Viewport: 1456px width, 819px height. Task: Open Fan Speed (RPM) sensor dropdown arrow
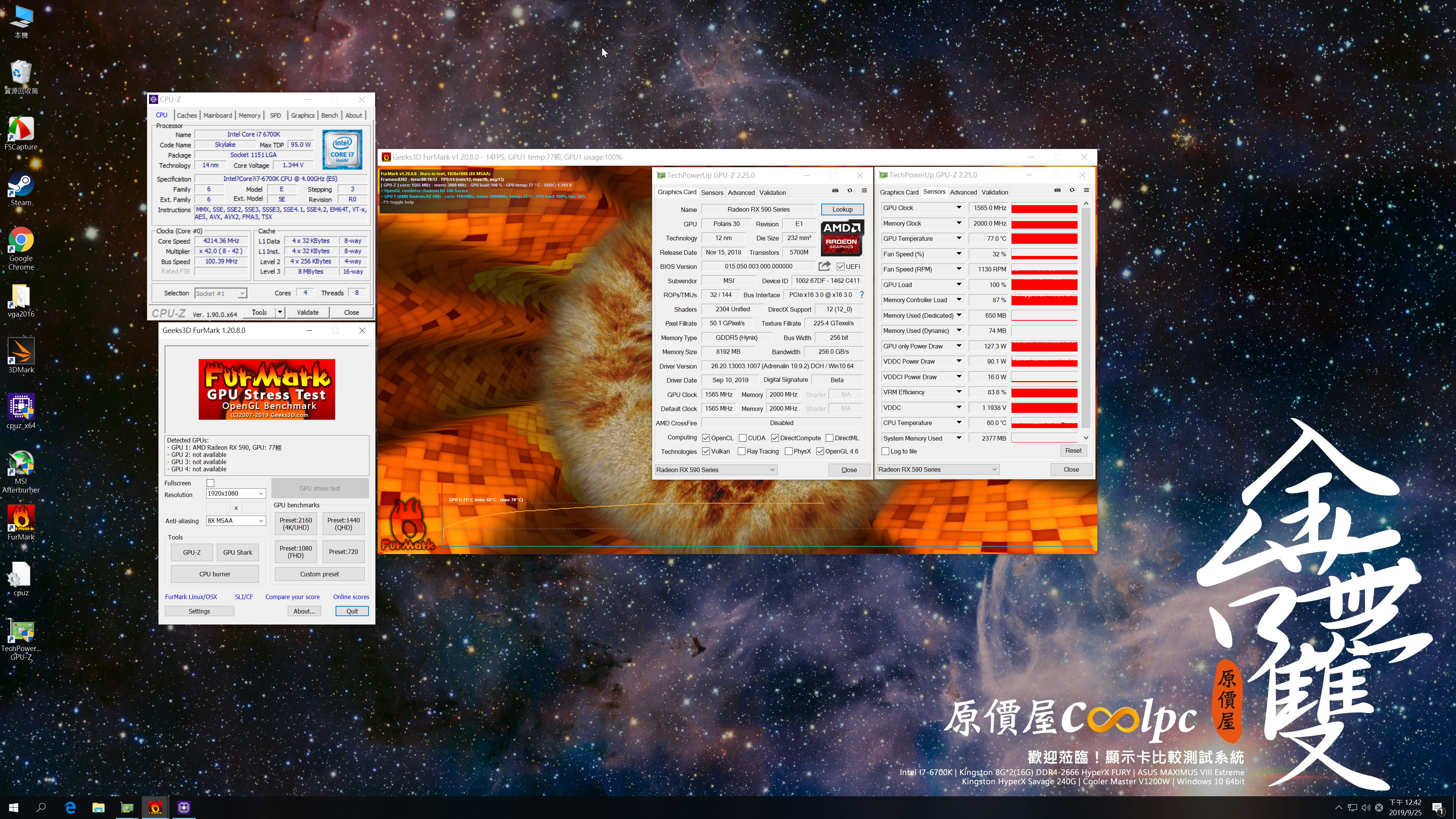point(959,269)
